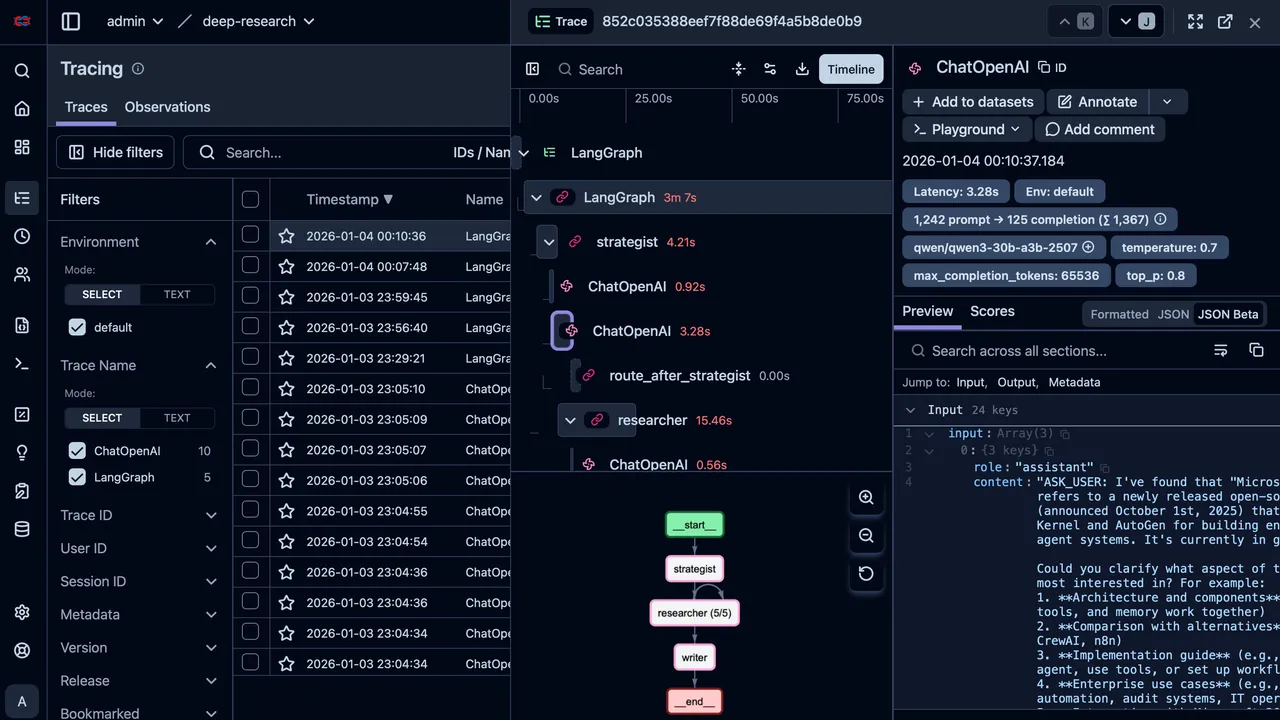Viewport: 1280px width, 720px height.
Task: Zoom out on the graph view
Action: 866,536
